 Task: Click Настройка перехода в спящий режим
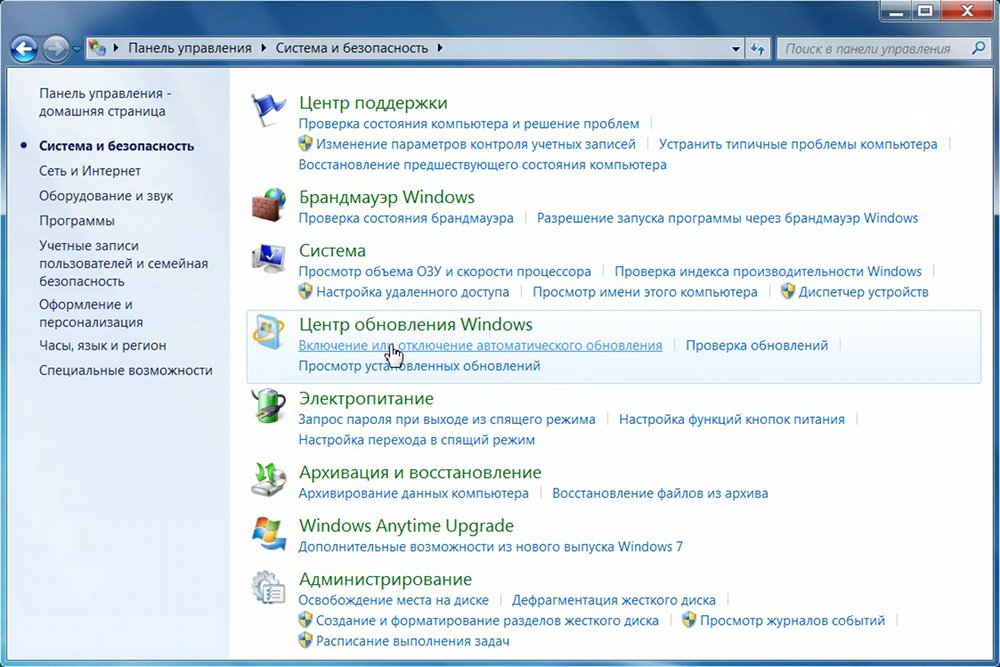[x=417, y=440]
